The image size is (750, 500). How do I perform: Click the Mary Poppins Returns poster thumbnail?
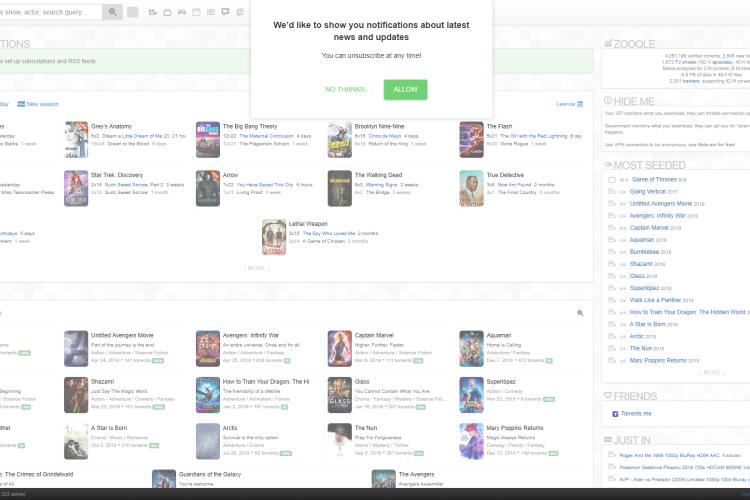[x=471, y=441]
